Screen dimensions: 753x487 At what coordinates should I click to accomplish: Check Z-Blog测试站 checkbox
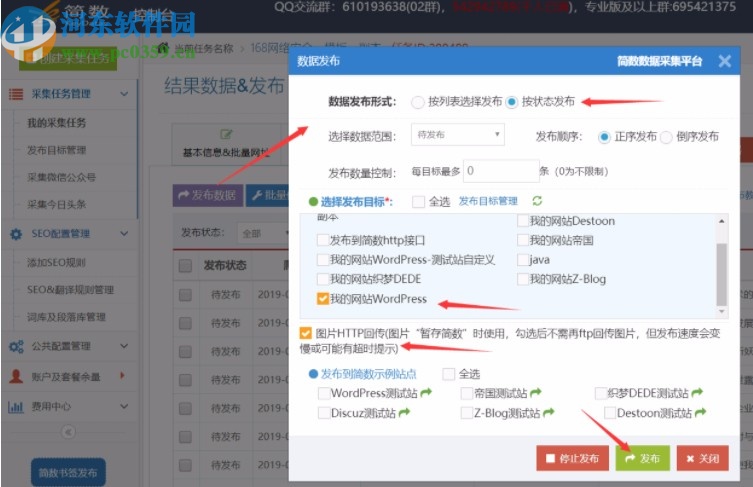pos(466,413)
